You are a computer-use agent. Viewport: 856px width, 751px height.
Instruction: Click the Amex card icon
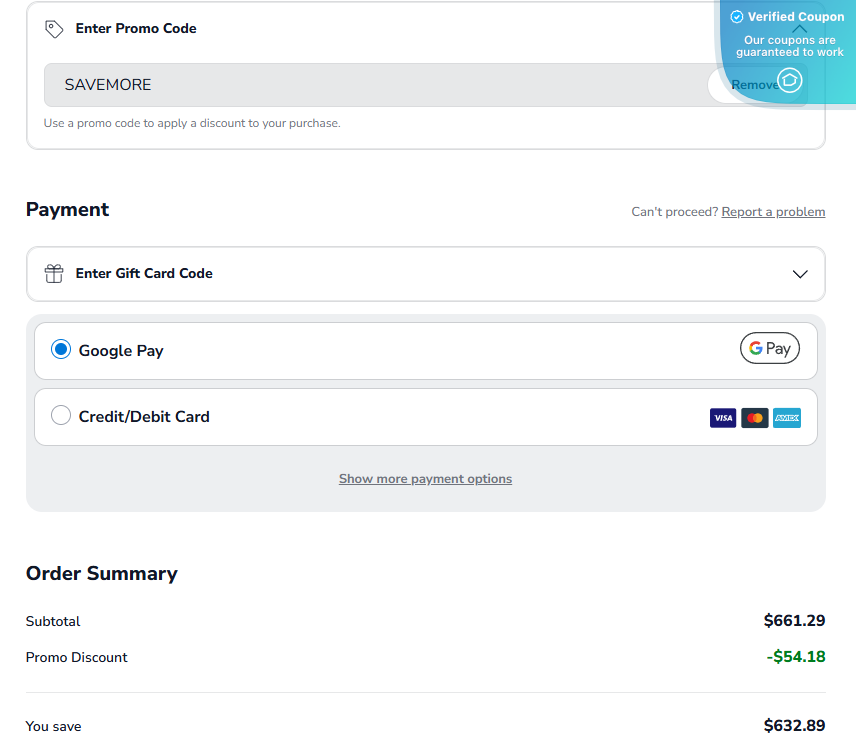[x=786, y=417]
